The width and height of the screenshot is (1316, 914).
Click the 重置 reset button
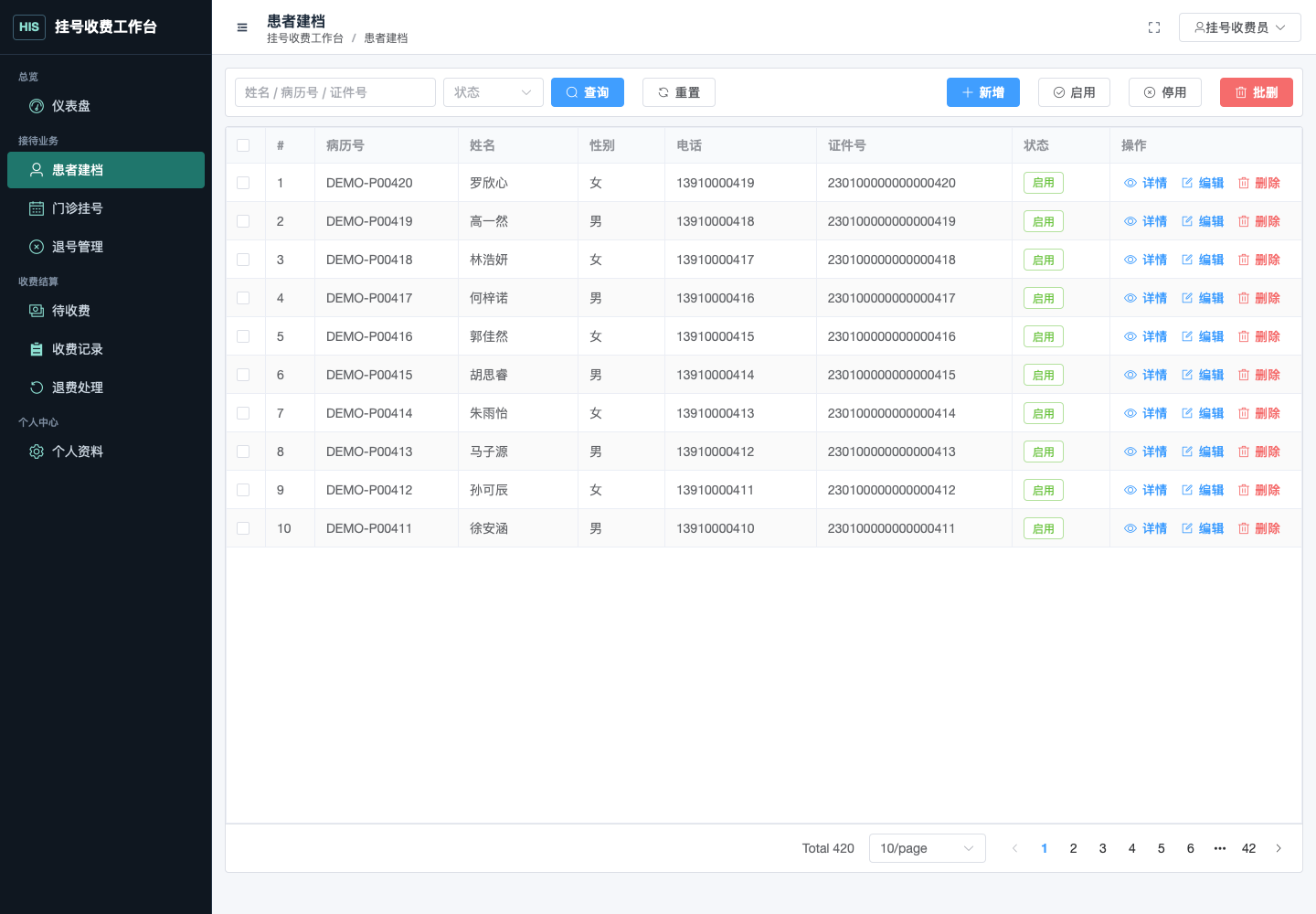(x=679, y=92)
